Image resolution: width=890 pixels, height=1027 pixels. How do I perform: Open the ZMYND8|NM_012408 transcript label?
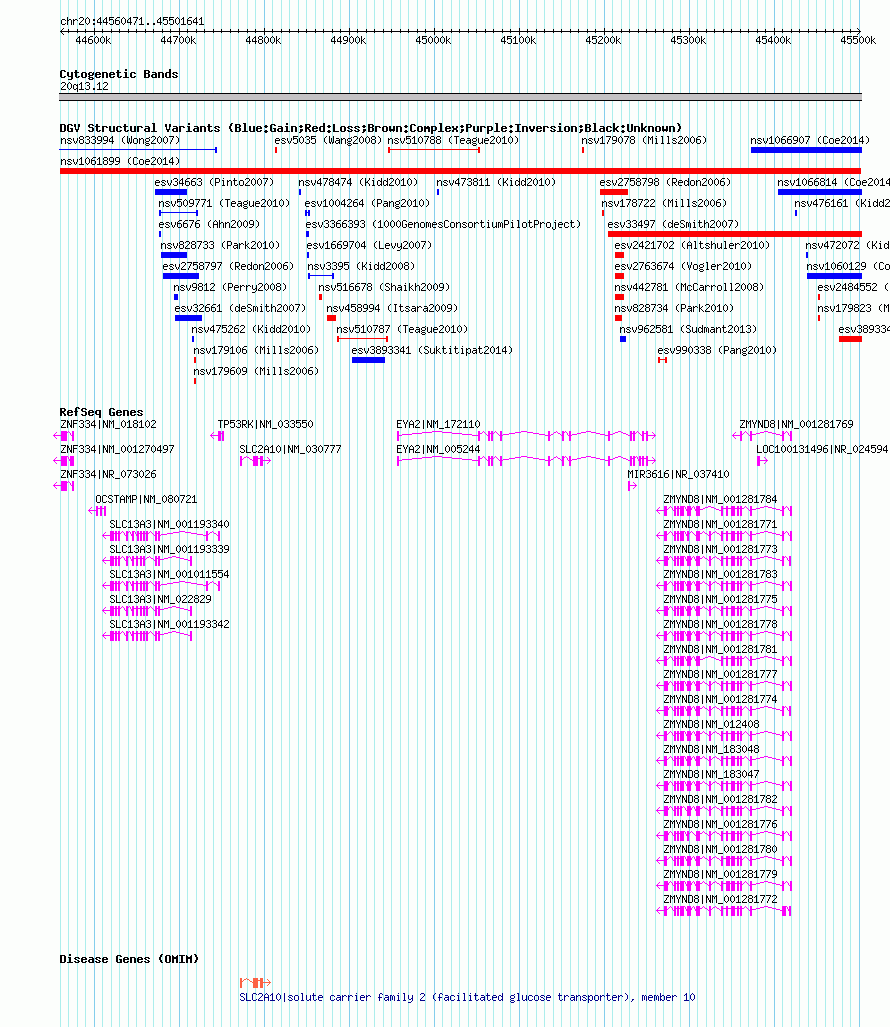711,724
